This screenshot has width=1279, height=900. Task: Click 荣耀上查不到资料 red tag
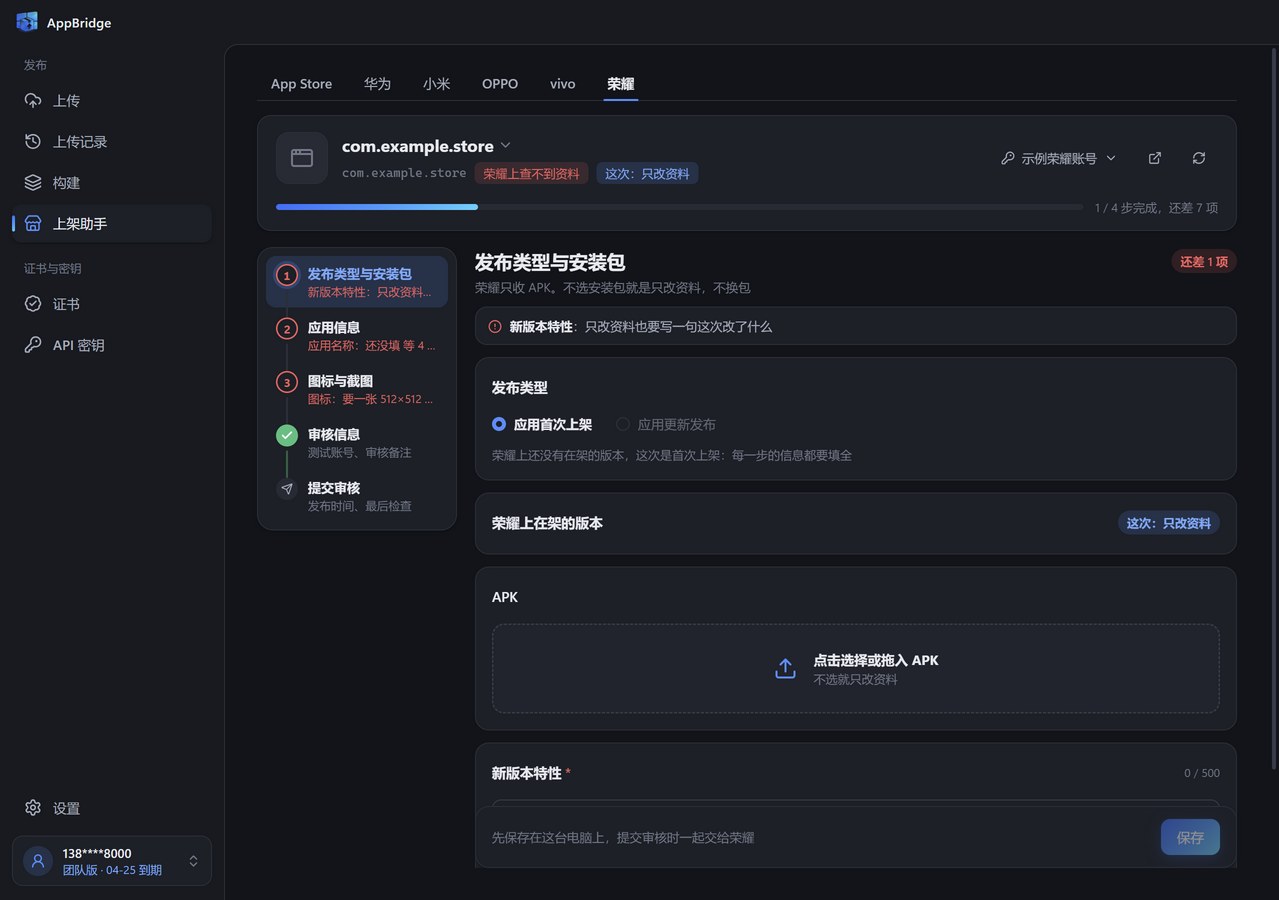[x=531, y=173]
